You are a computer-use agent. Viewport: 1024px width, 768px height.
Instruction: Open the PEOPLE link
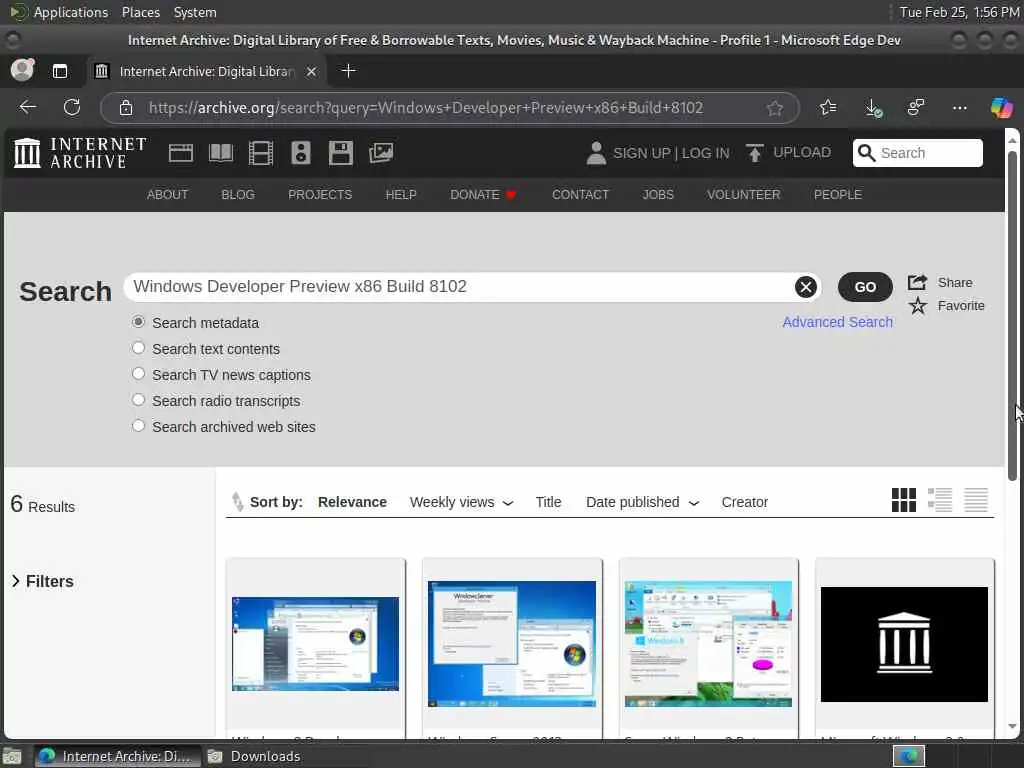tap(837, 195)
